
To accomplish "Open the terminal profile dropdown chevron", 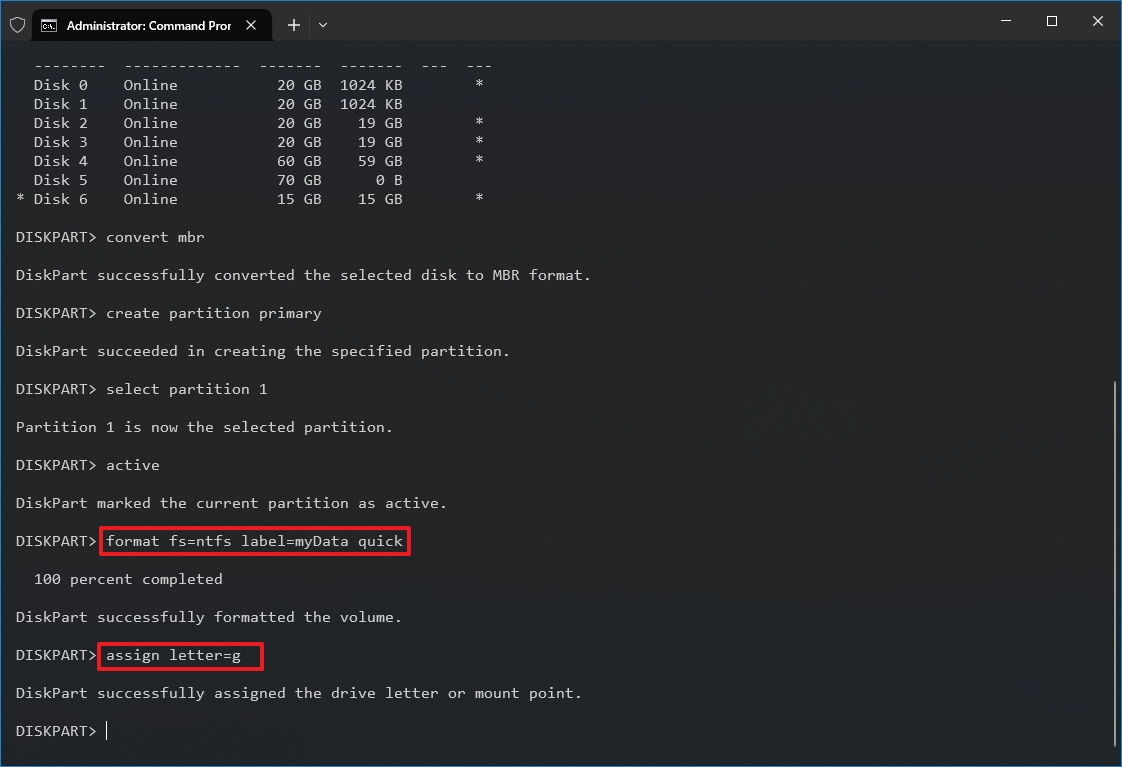I will coord(322,24).
